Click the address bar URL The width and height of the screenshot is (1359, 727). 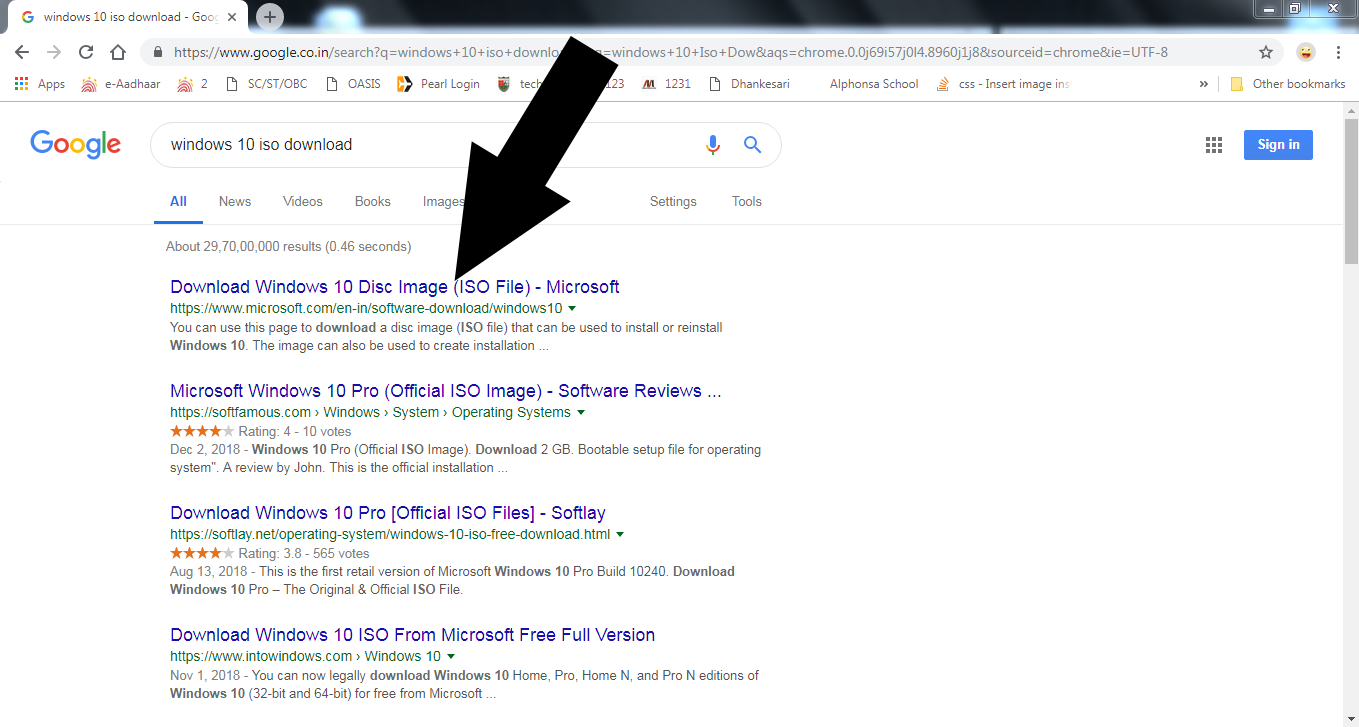click(671, 52)
